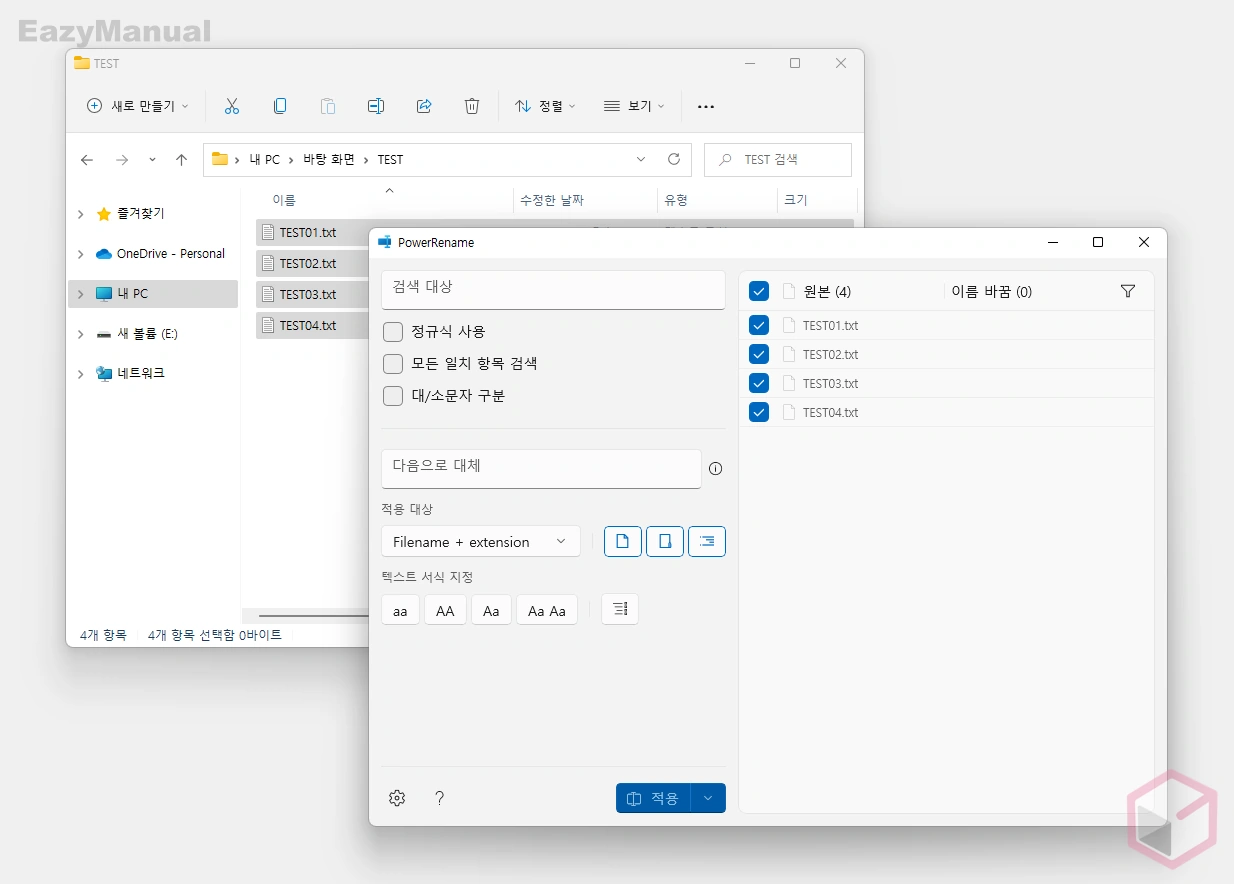Click the 다음으로 대체 replace input field
The width and height of the screenshot is (1234, 884).
pyautogui.click(x=541, y=468)
